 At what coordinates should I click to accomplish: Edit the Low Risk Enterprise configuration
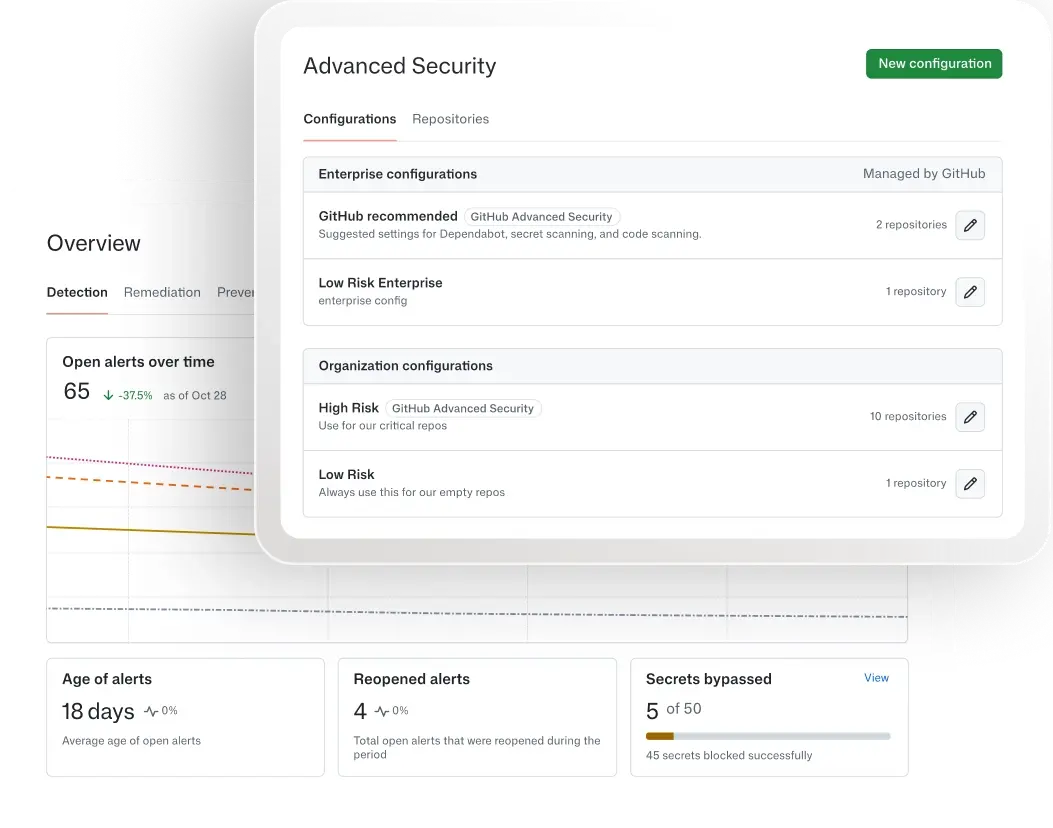(x=970, y=292)
